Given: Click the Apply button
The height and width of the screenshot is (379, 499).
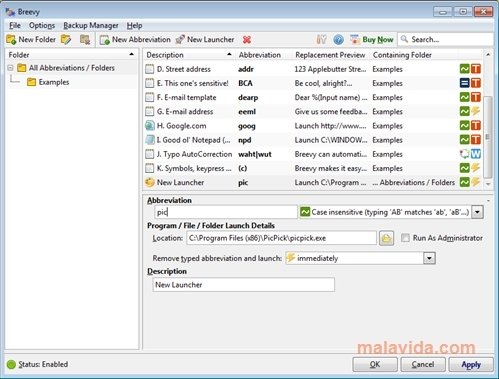Looking at the screenshot, I should point(471,364).
